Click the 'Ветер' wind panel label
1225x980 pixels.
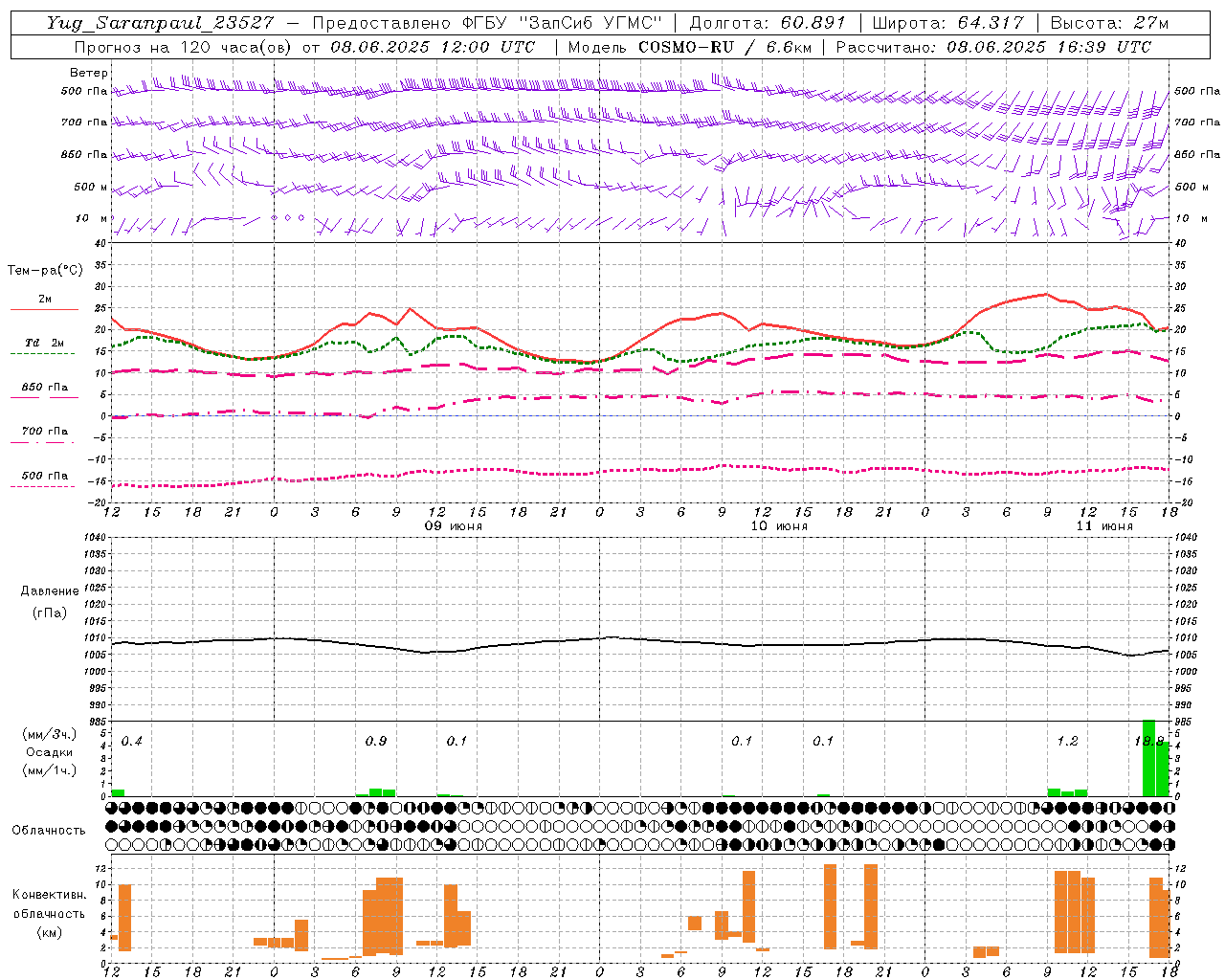88,73
